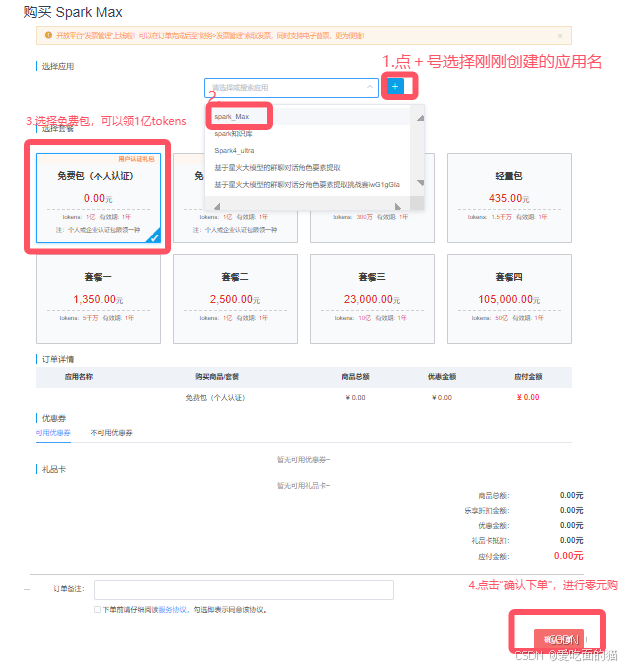Dismiss the orange invoice notification banner
Screen dimensions: 623x667
coord(560,36)
